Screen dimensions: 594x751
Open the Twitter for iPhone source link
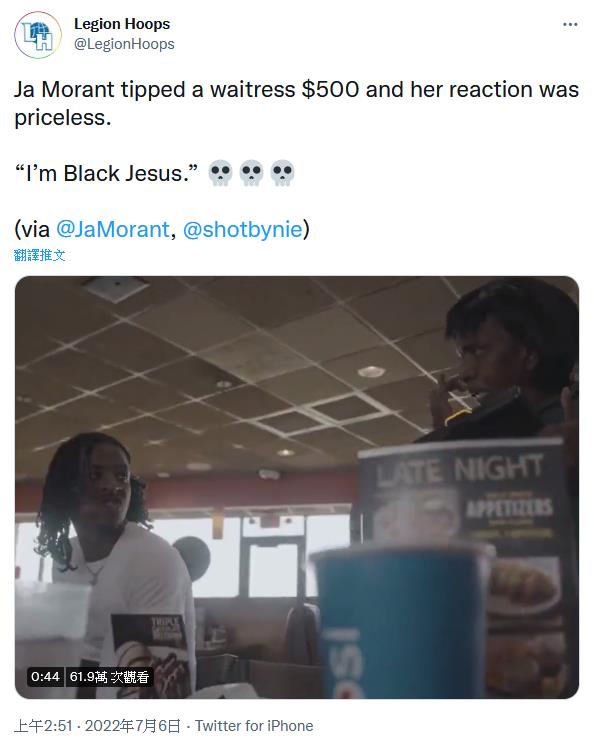point(254,726)
